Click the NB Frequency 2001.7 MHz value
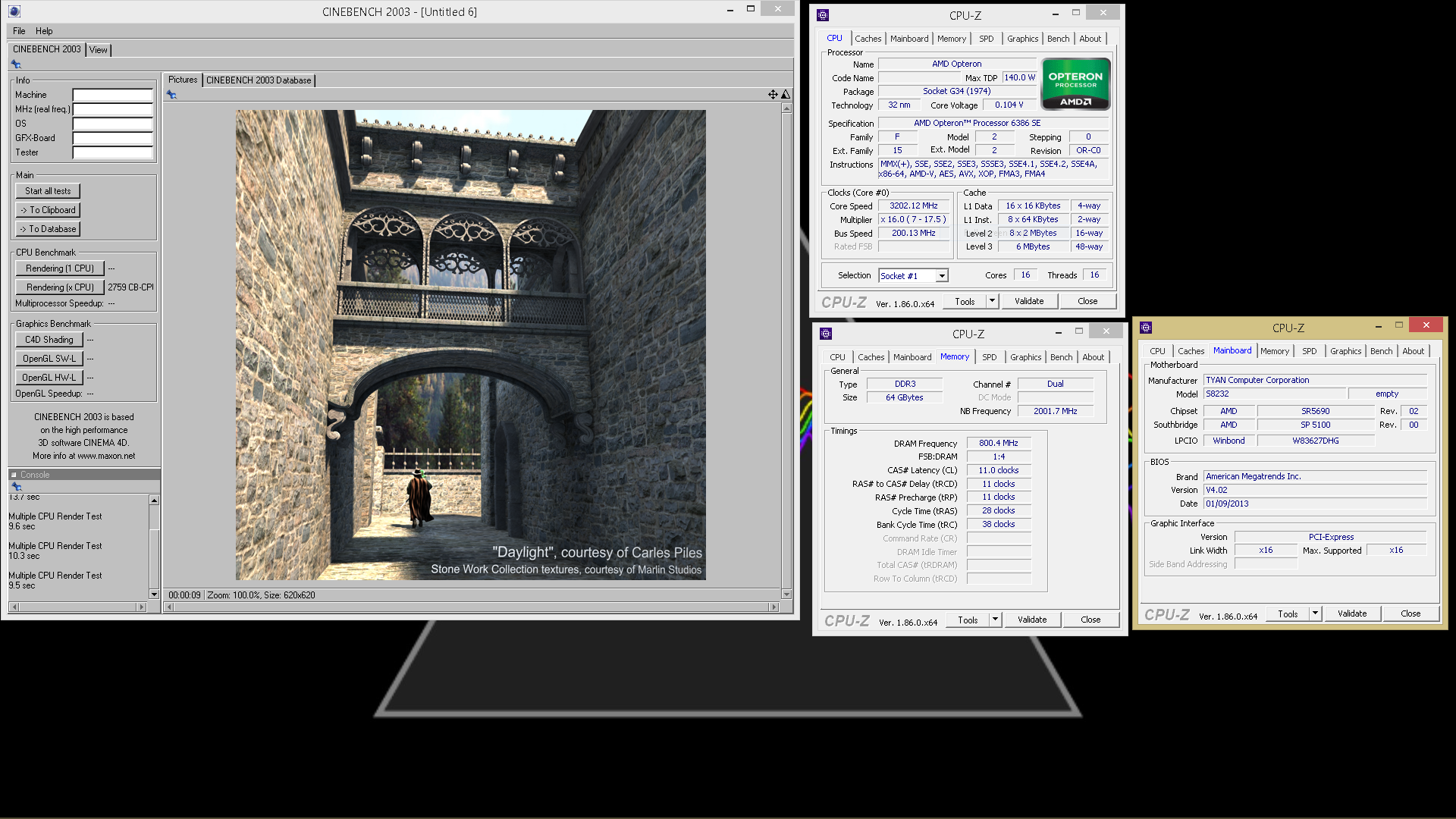 pos(1055,411)
